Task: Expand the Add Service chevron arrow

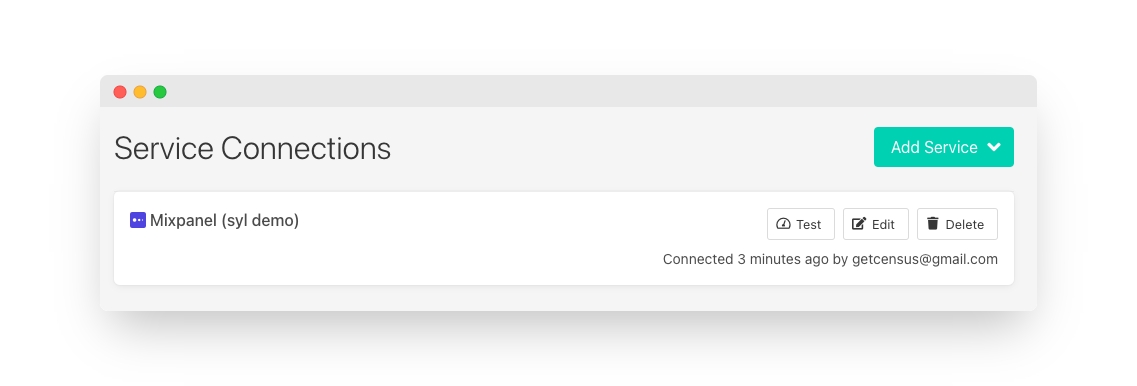Action: 993,147
